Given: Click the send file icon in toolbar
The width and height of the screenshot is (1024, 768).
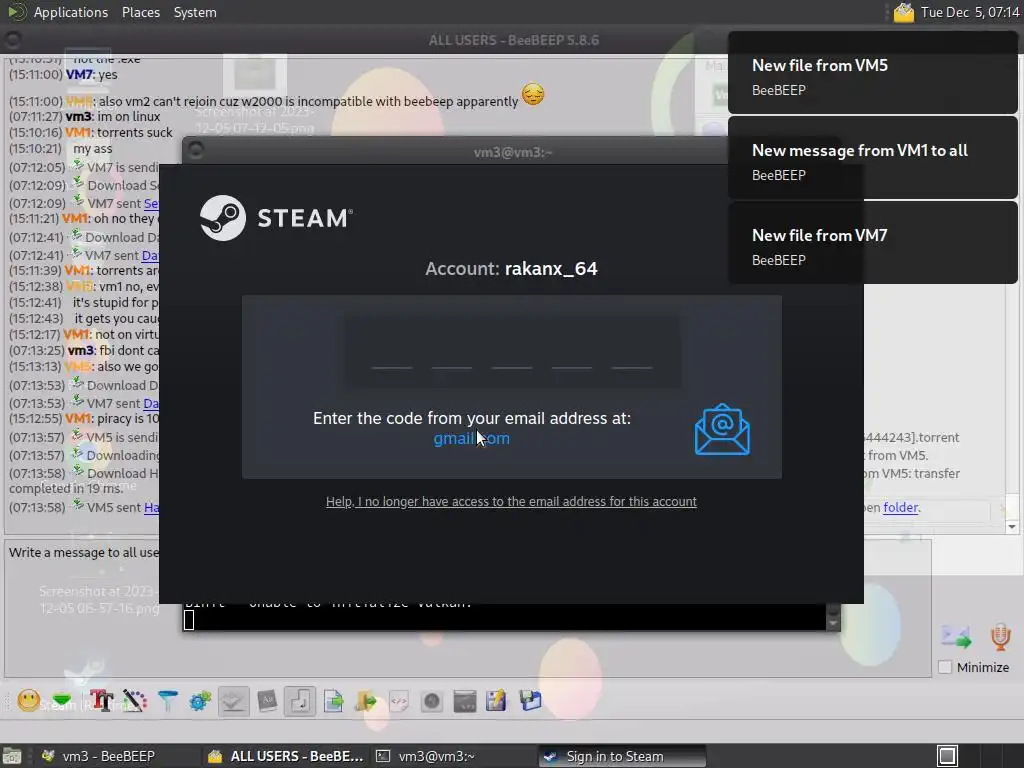Looking at the screenshot, I should [x=334, y=701].
